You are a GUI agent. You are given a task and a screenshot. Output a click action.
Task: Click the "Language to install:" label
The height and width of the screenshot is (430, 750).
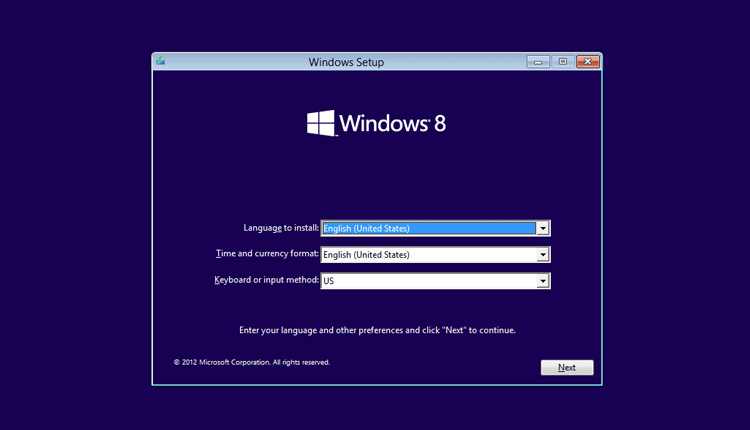tap(281, 228)
